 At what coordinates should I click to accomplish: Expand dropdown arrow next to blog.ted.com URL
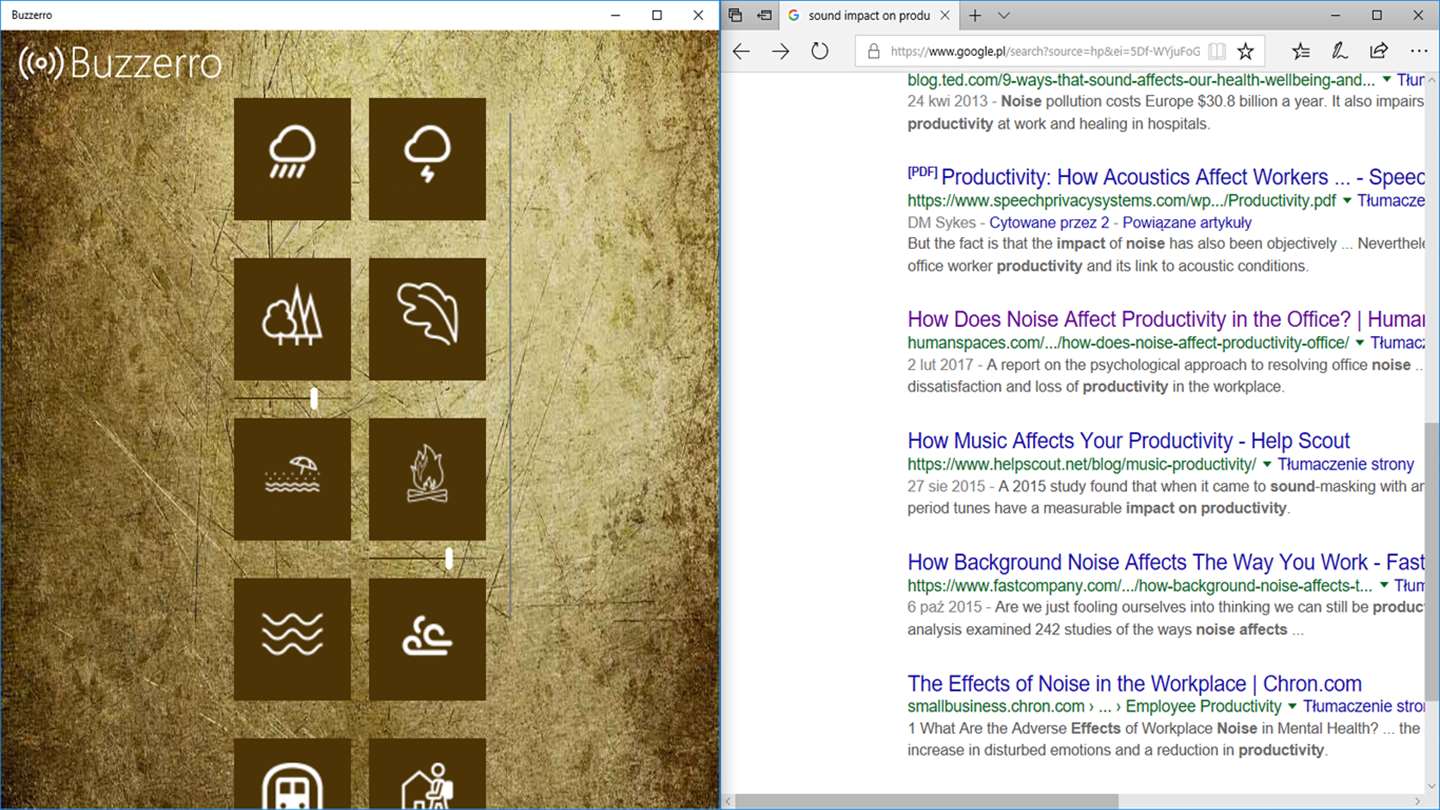click(x=1386, y=80)
